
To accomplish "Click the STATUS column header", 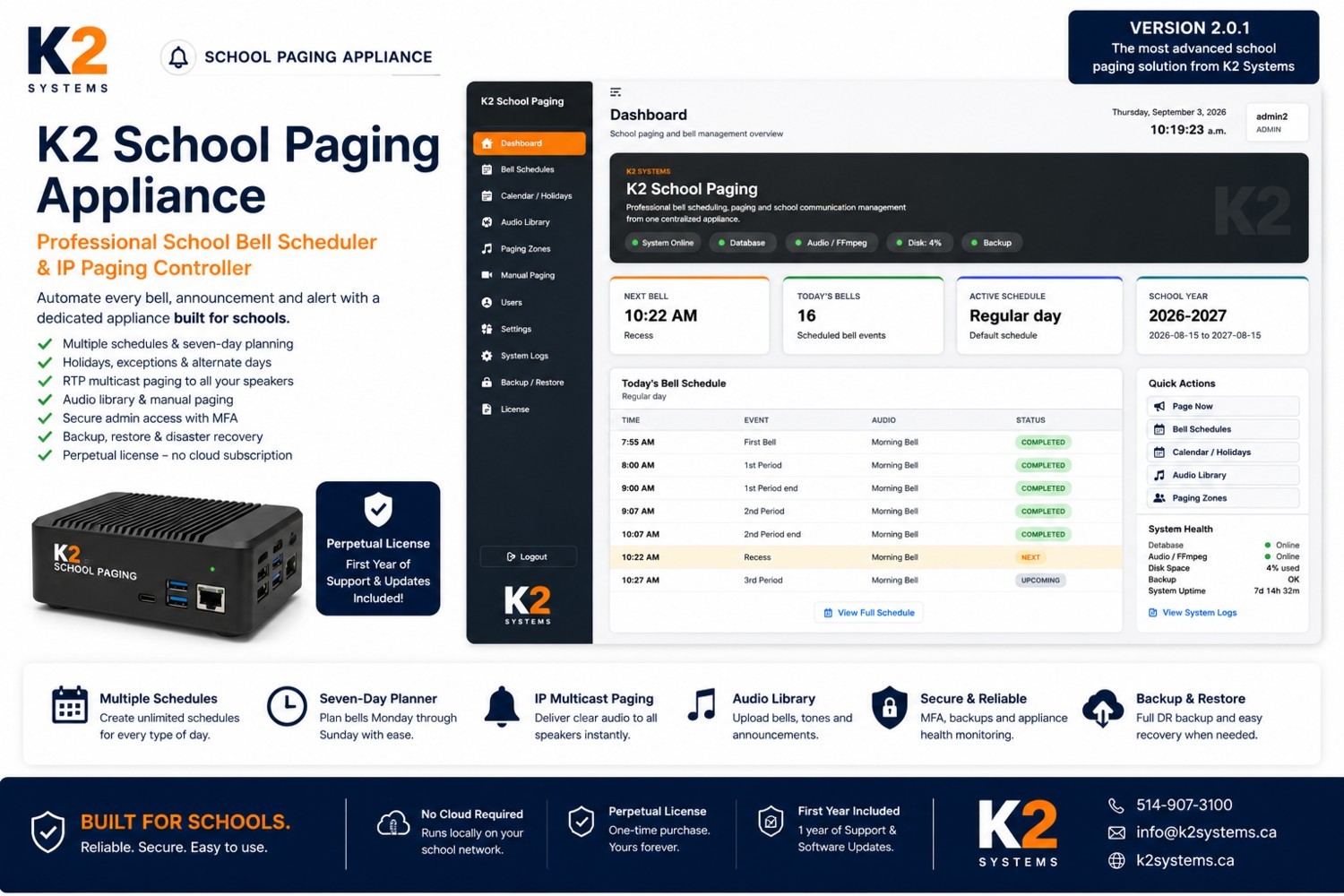I will click(x=1030, y=420).
